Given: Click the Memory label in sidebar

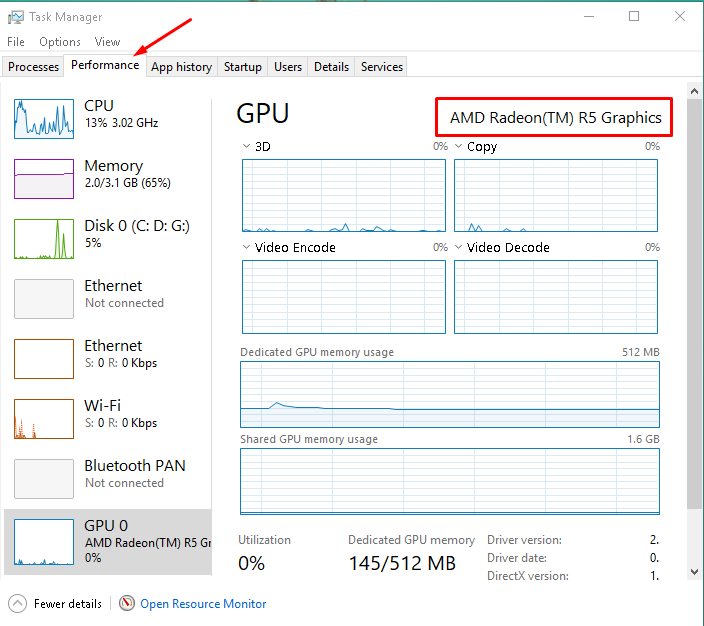Looking at the screenshot, I should coord(114,166).
